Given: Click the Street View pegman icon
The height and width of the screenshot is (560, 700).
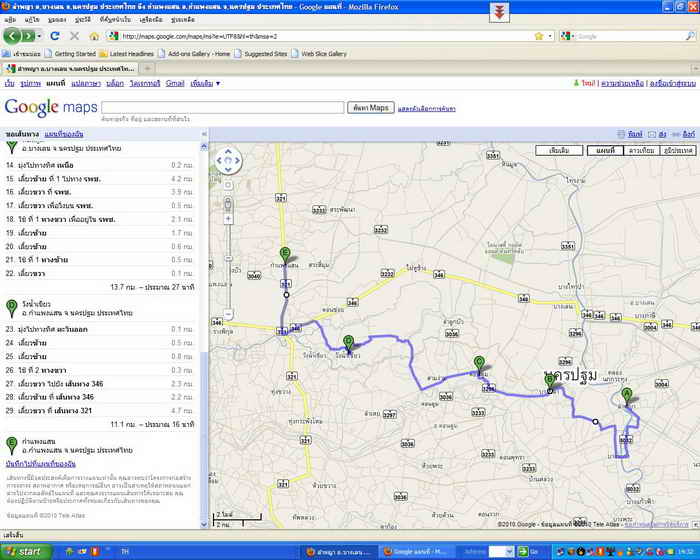Looking at the screenshot, I should pos(228,205).
